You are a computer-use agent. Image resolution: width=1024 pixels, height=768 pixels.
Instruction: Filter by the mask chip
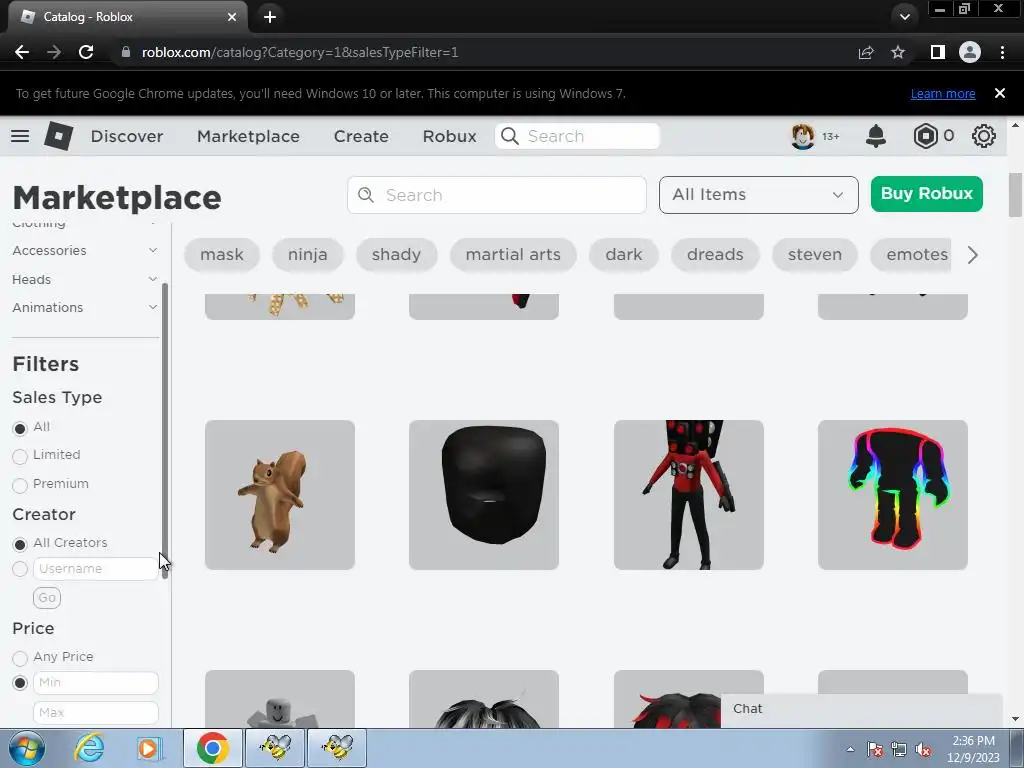pos(221,254)
